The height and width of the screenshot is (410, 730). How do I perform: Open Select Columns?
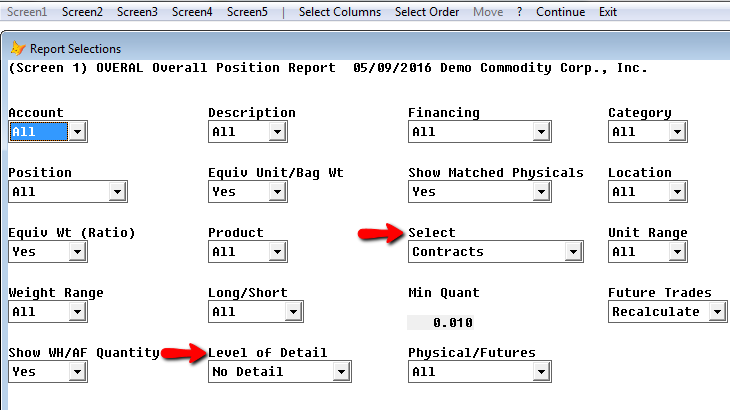click(x=339, y=12)
